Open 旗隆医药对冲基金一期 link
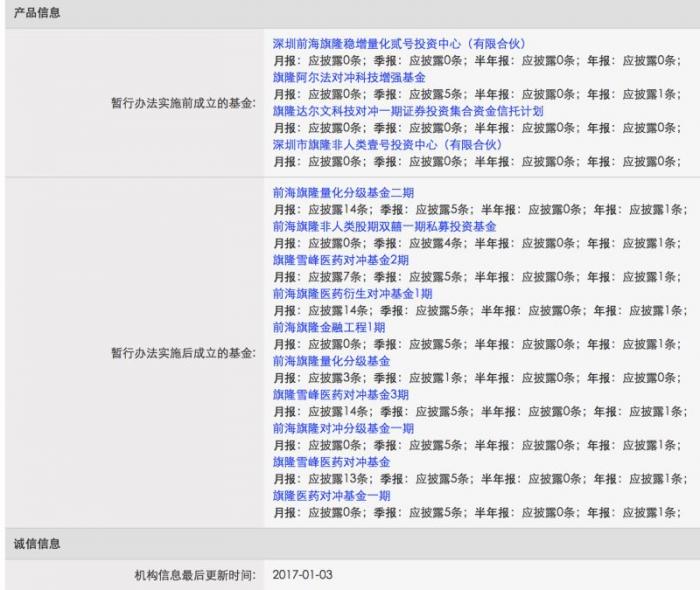700x590 pixels. [331, 496]
